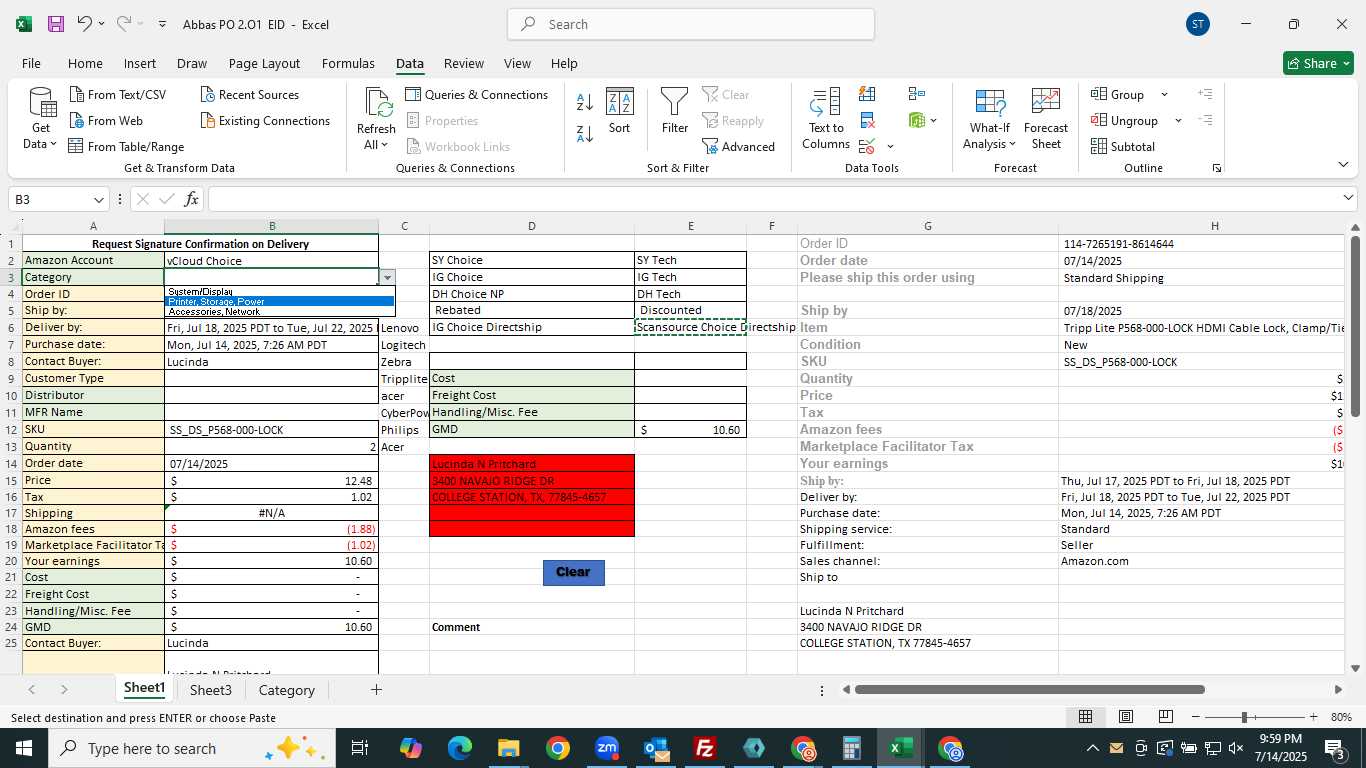This screenshot has height=768, width=1366.
Task: Import data From Text/CSV
Action: click(x=117, y=94)
